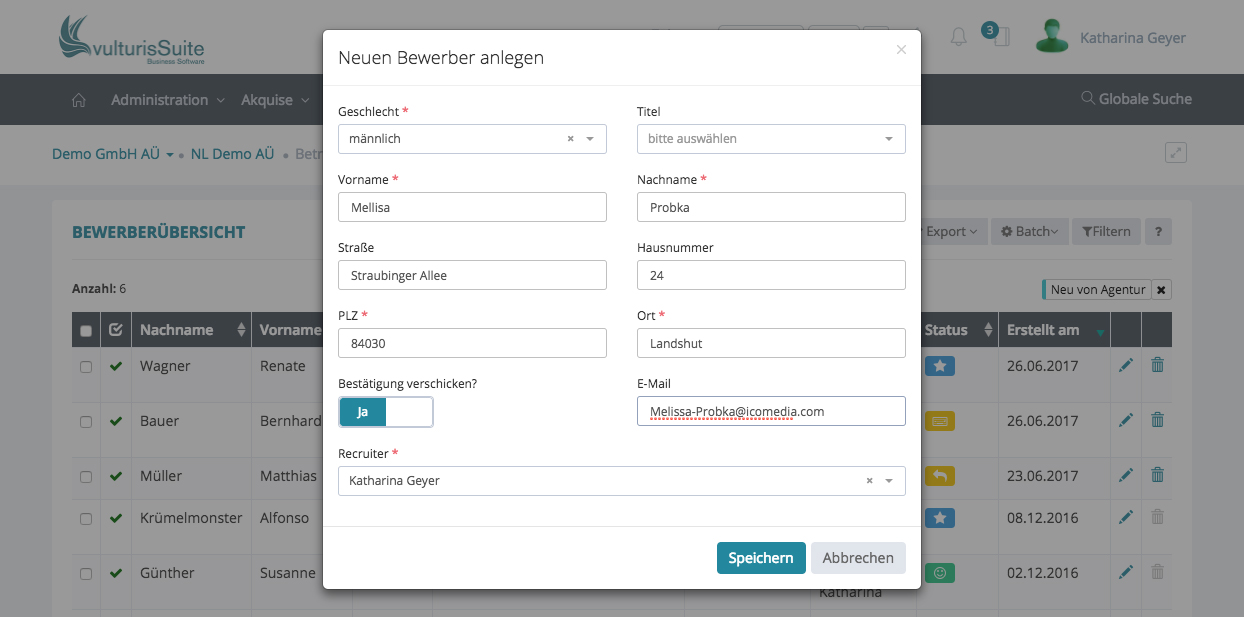Click the green smiley status for Günther
The image size is (1244, 617).
[940, 573]
